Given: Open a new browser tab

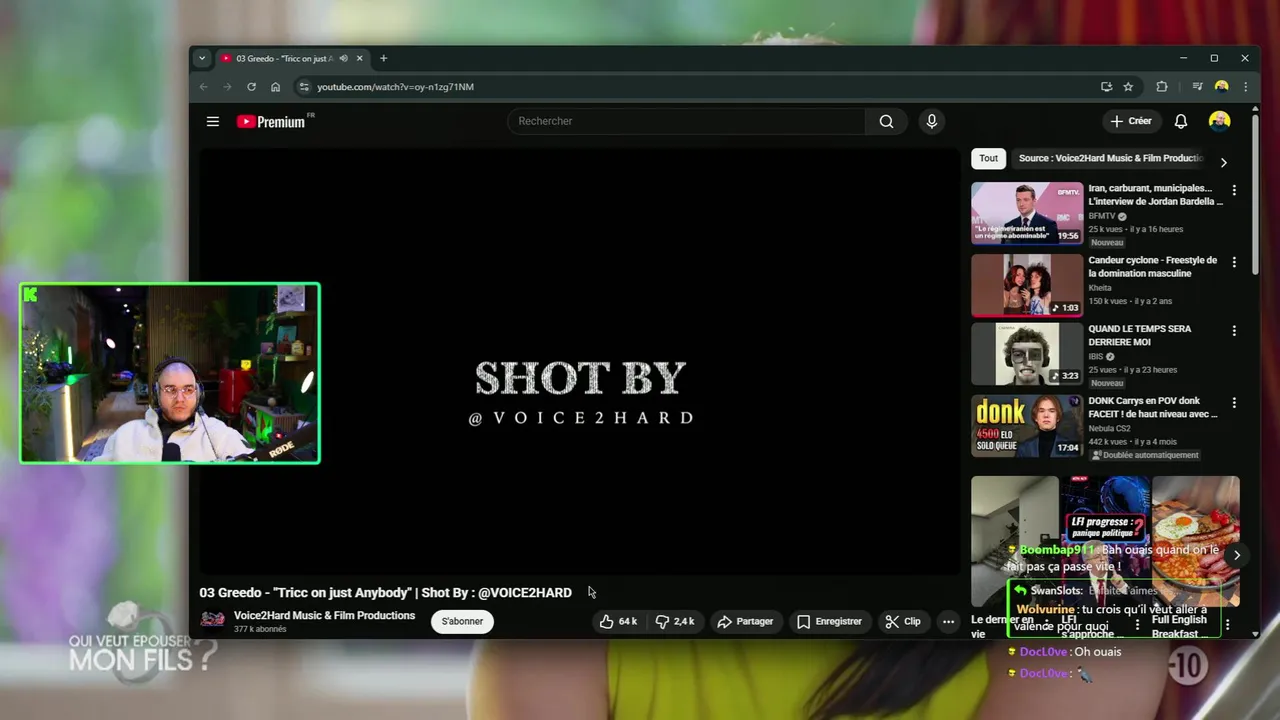Looking at the screenshot, I should (x=383, y=58).
